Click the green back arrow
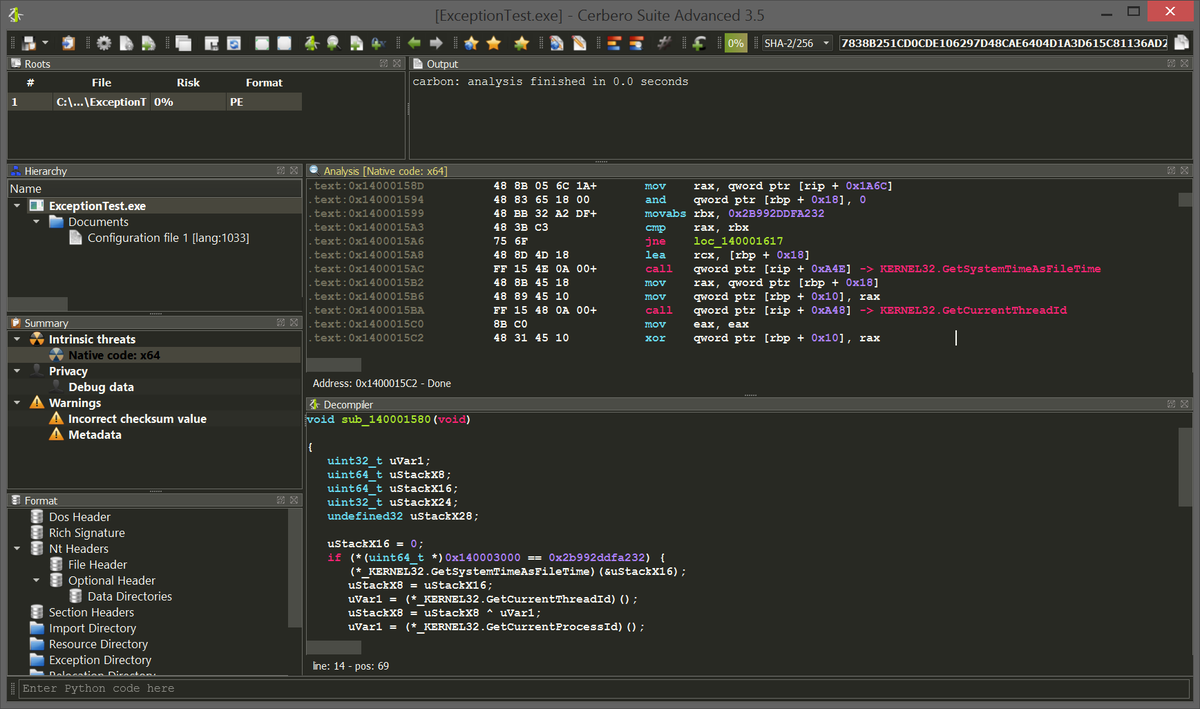This screenshot has height=709, width=1200. coord(413,43)
